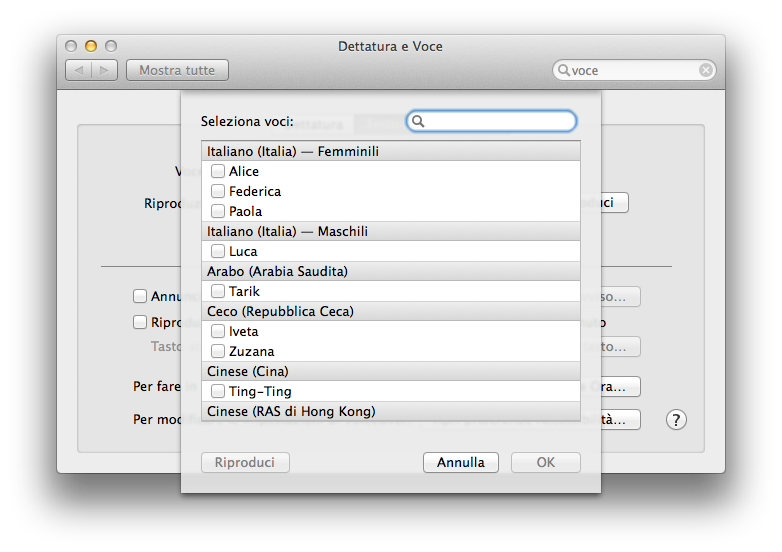Viewport: 782px width, 552px height.
Task: Toggle the Zuzana voice checkbox
Action: click(x=218, y=352)
